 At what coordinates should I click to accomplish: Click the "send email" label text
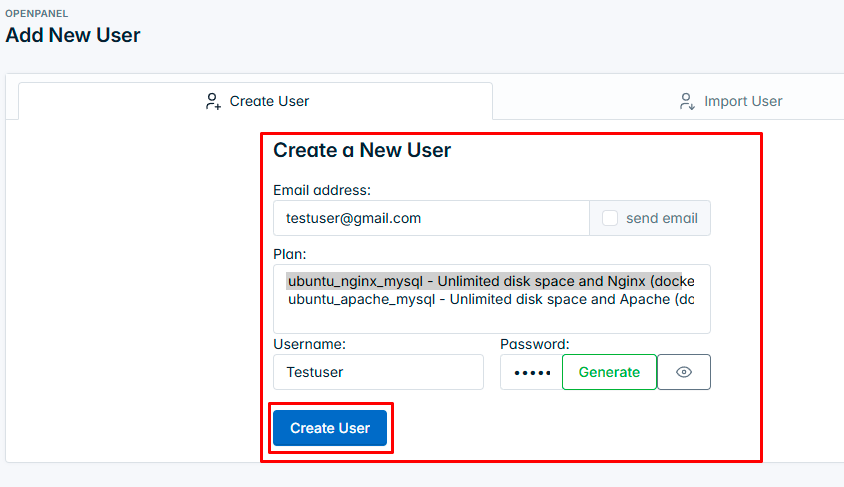pyautogui.click(x=661, y=218)
